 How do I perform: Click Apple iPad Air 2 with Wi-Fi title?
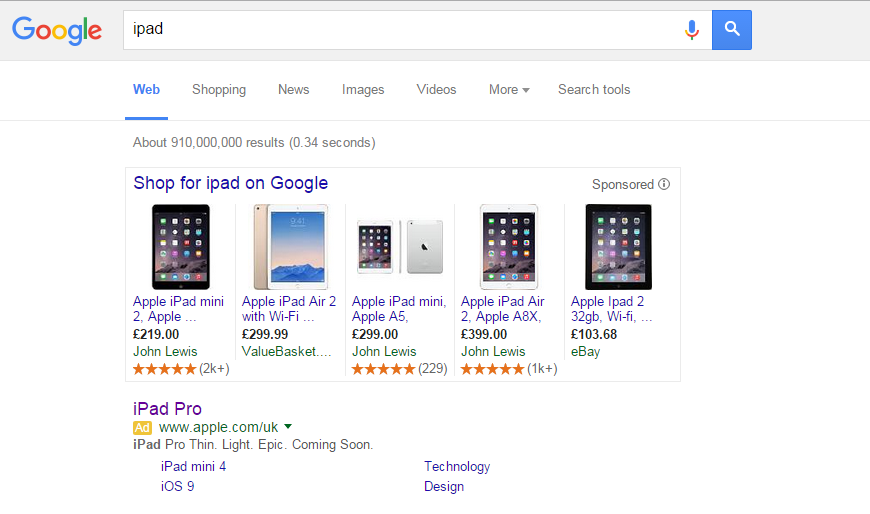(x=289, y=309)
